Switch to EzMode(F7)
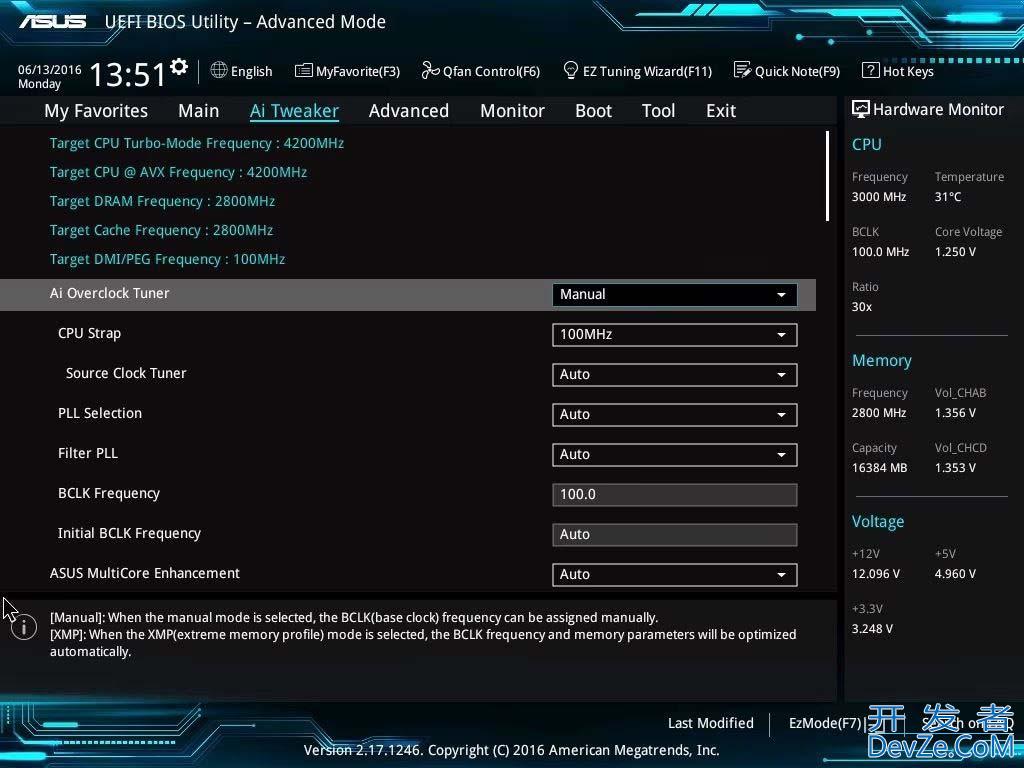Screen dimensions: 1024x768 [825, 723]
